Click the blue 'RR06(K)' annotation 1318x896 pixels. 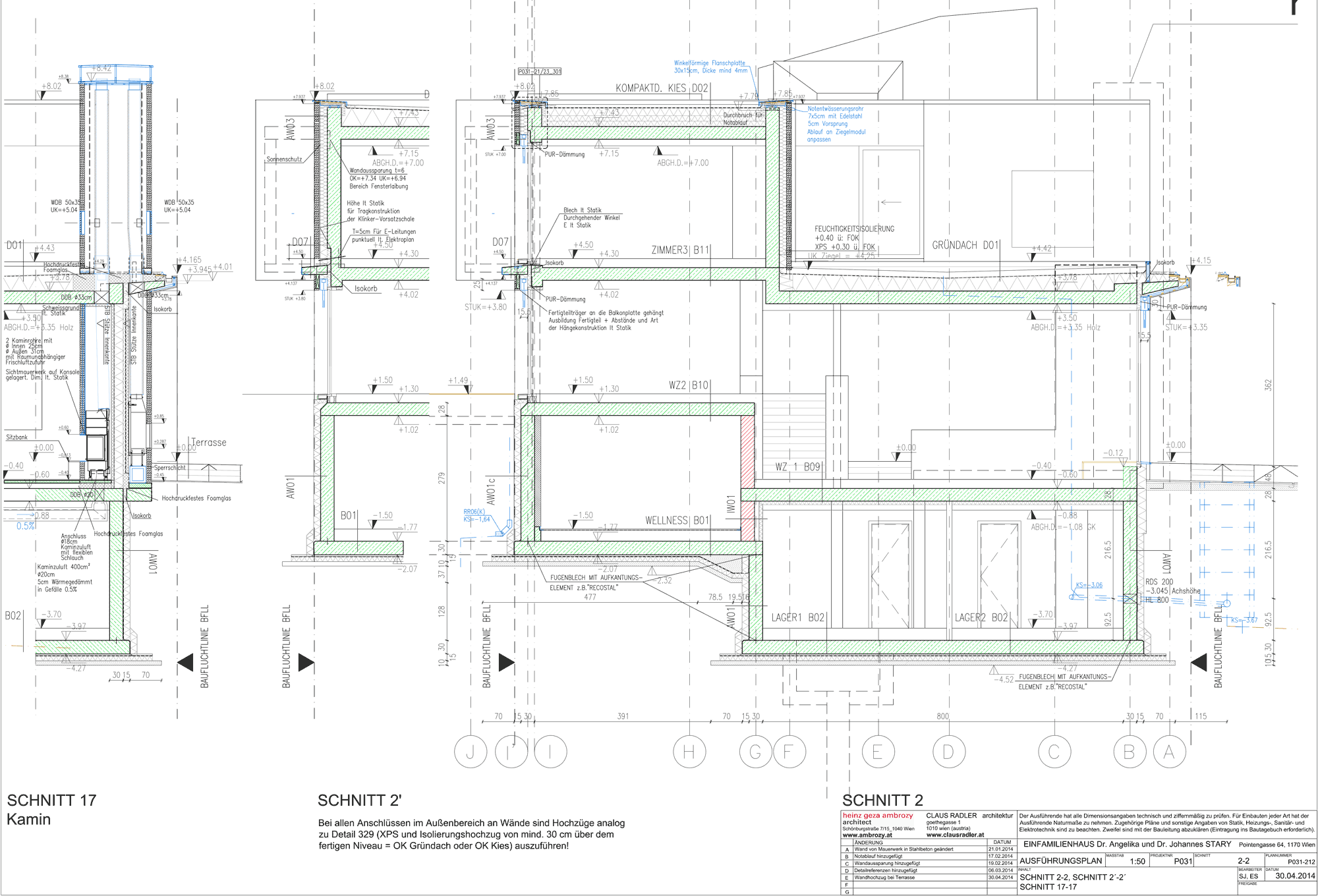tap(474, 512)
